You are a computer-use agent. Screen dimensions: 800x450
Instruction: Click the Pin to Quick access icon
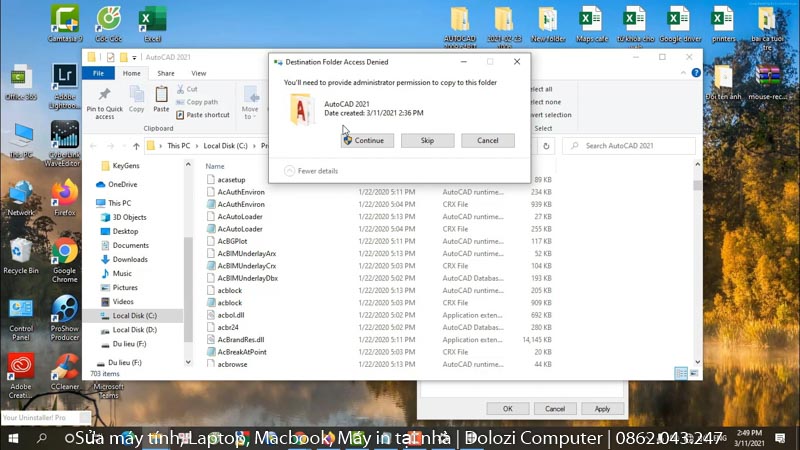pos(105,96)
